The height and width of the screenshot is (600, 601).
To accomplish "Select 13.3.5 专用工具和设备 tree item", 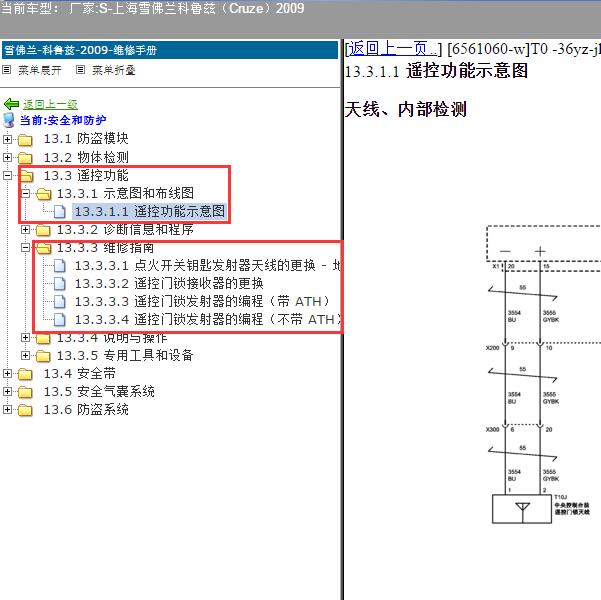I will (x=125, y=356).
